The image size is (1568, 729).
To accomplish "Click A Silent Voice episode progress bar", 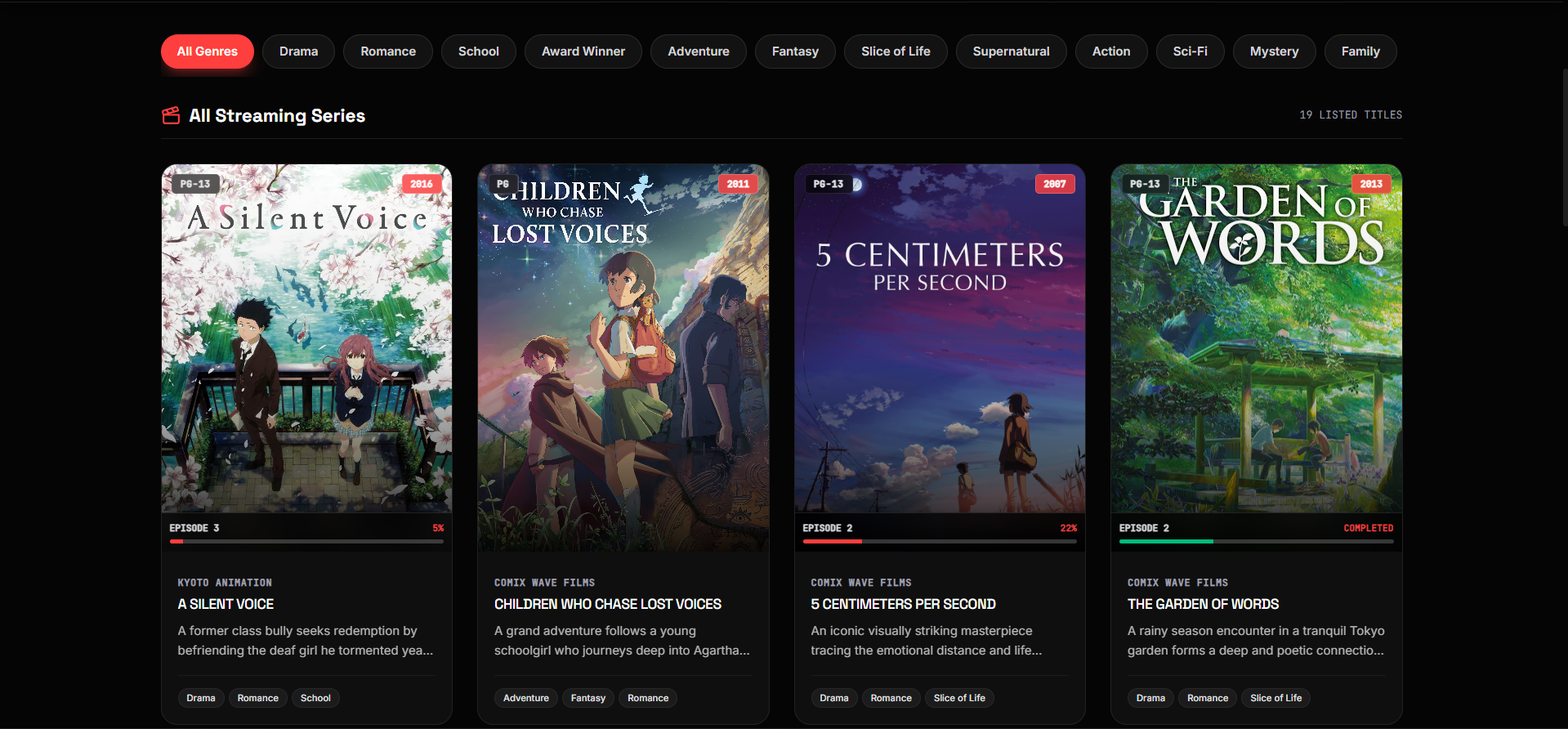I will (306, 541).
